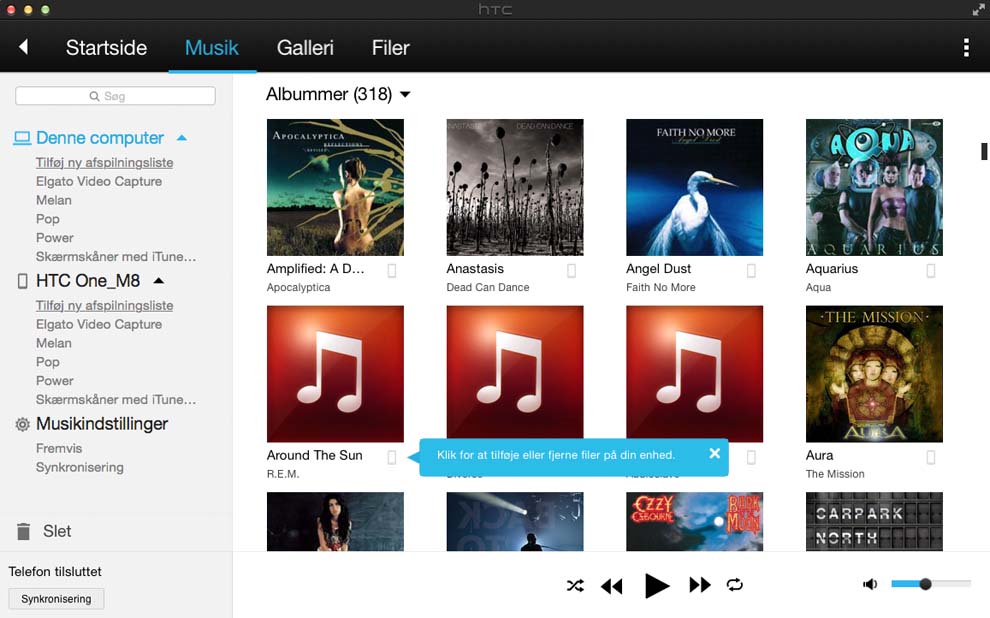
Task: Select Pop playlist under Denne computer
Action: (47, 219)
